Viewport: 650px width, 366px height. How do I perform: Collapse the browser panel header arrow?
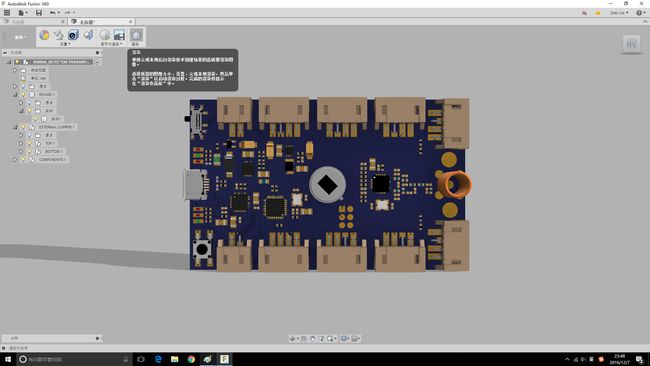pos(5,53)
